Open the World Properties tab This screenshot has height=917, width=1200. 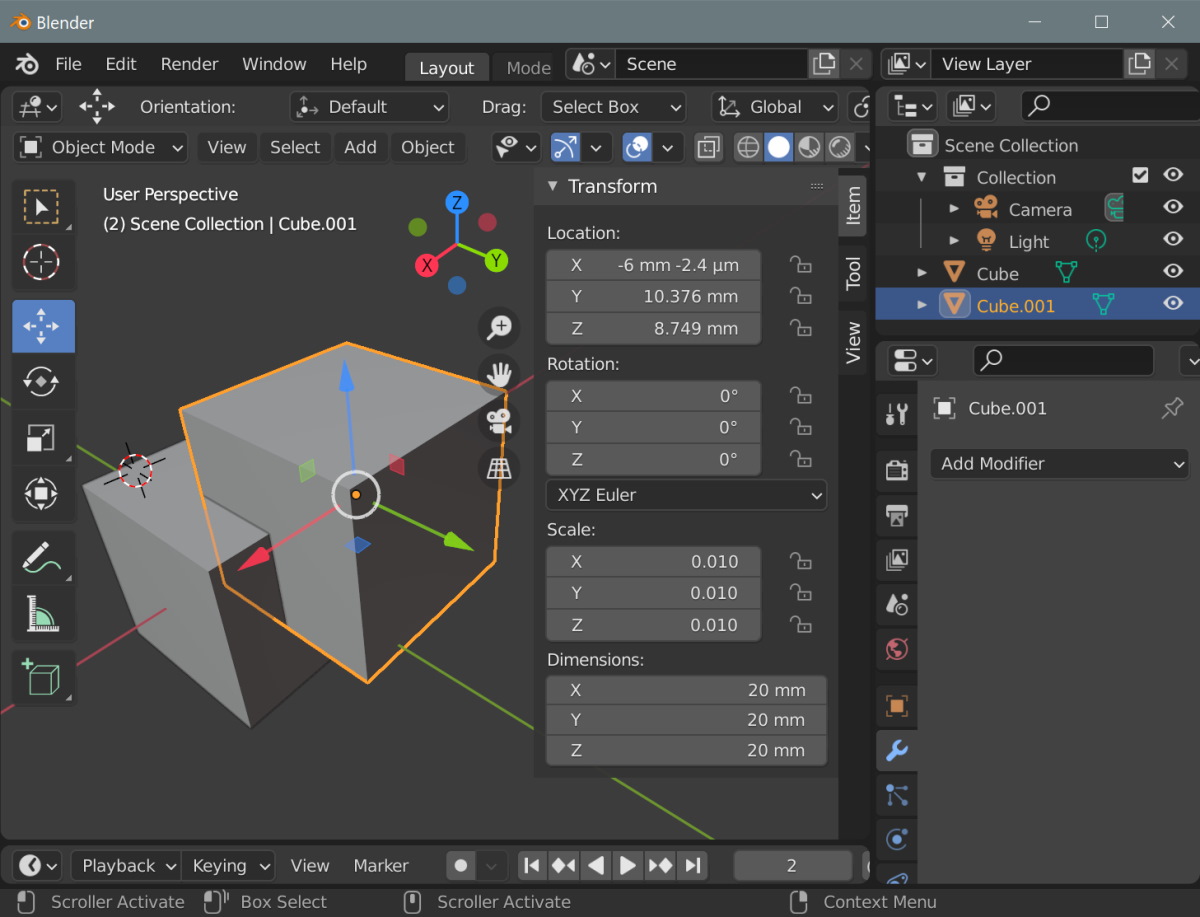(x=896, y=649)
